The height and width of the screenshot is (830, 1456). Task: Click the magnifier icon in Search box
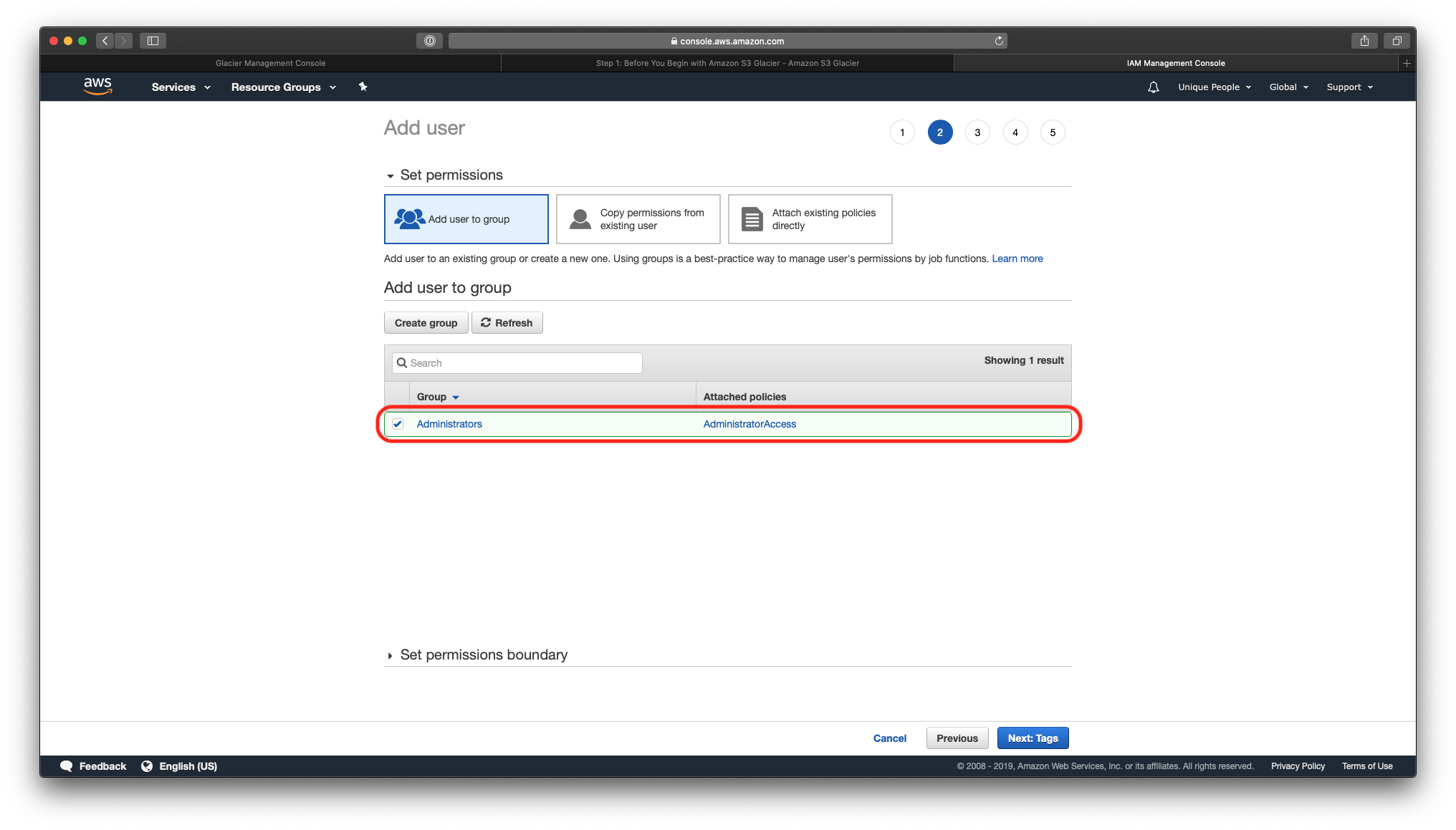[402, 363]
